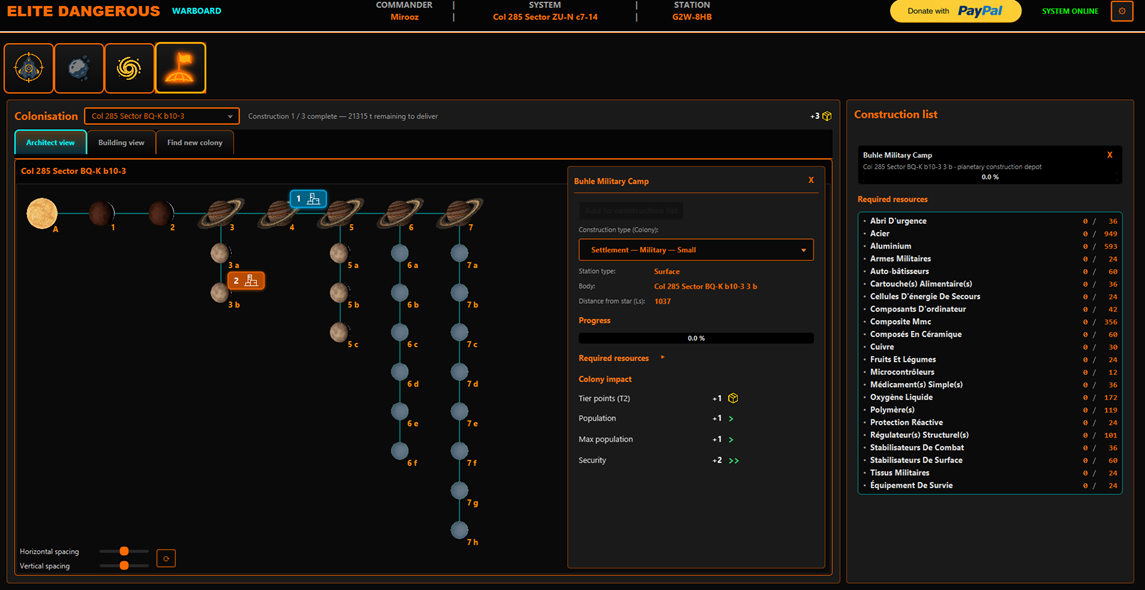Viewport: 1145px width, 590px height.
Task: Click Tier points yellow cube icon
Action: 733,398
